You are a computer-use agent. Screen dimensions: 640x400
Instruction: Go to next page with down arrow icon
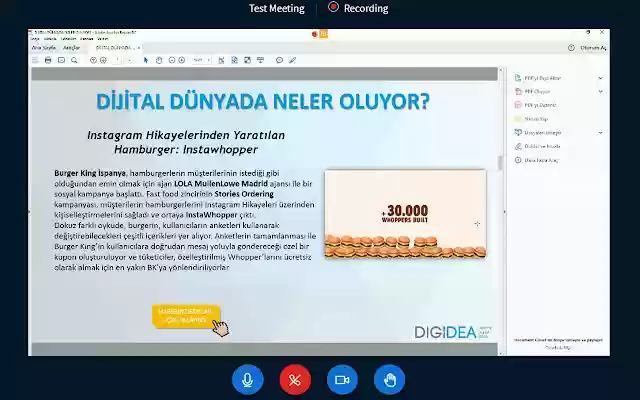point(103,60)
